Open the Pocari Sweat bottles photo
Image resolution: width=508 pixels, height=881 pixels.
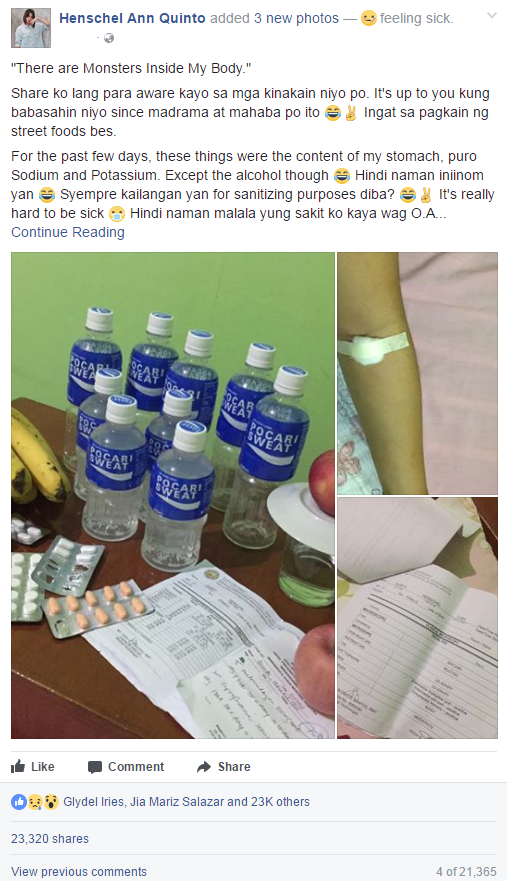tap(173, 496)
